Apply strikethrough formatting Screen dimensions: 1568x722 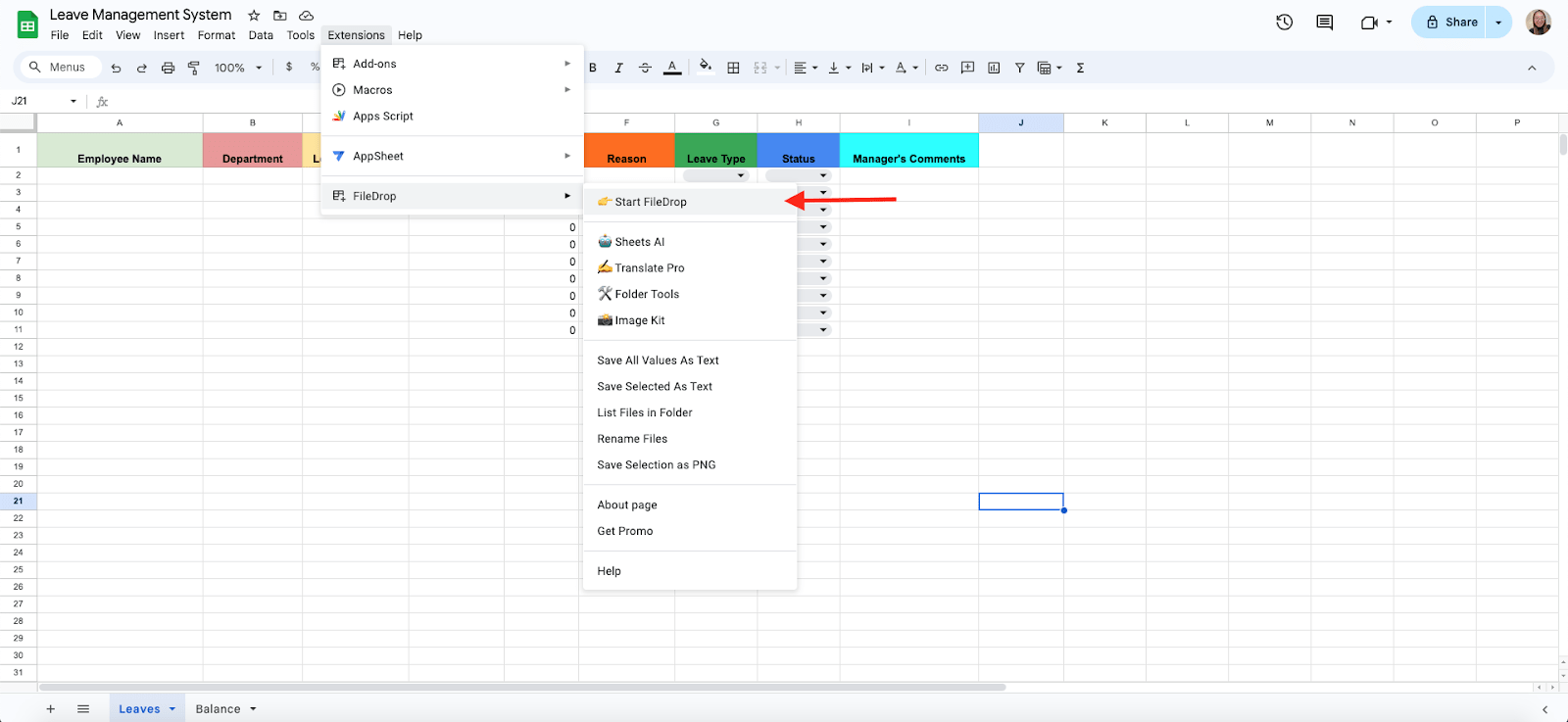tap(645, 68)
